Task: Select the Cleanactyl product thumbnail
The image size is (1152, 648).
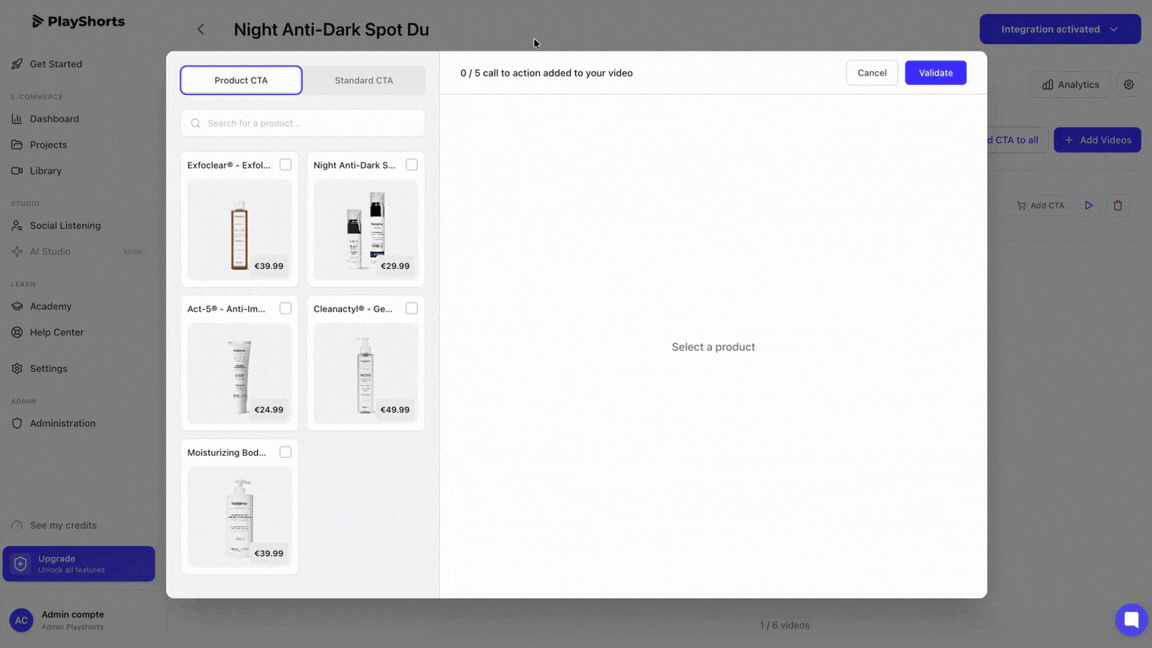Action: [x=366, y=373]
